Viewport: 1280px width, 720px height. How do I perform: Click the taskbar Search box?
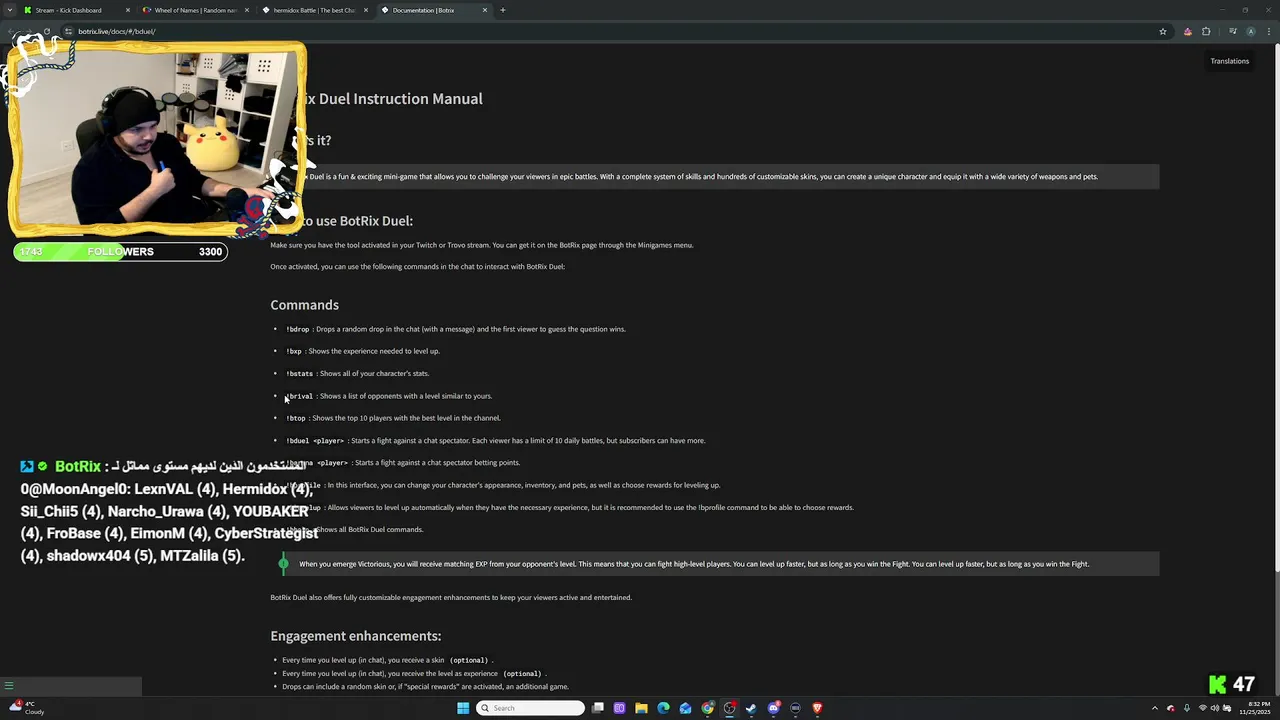point(530,708)
